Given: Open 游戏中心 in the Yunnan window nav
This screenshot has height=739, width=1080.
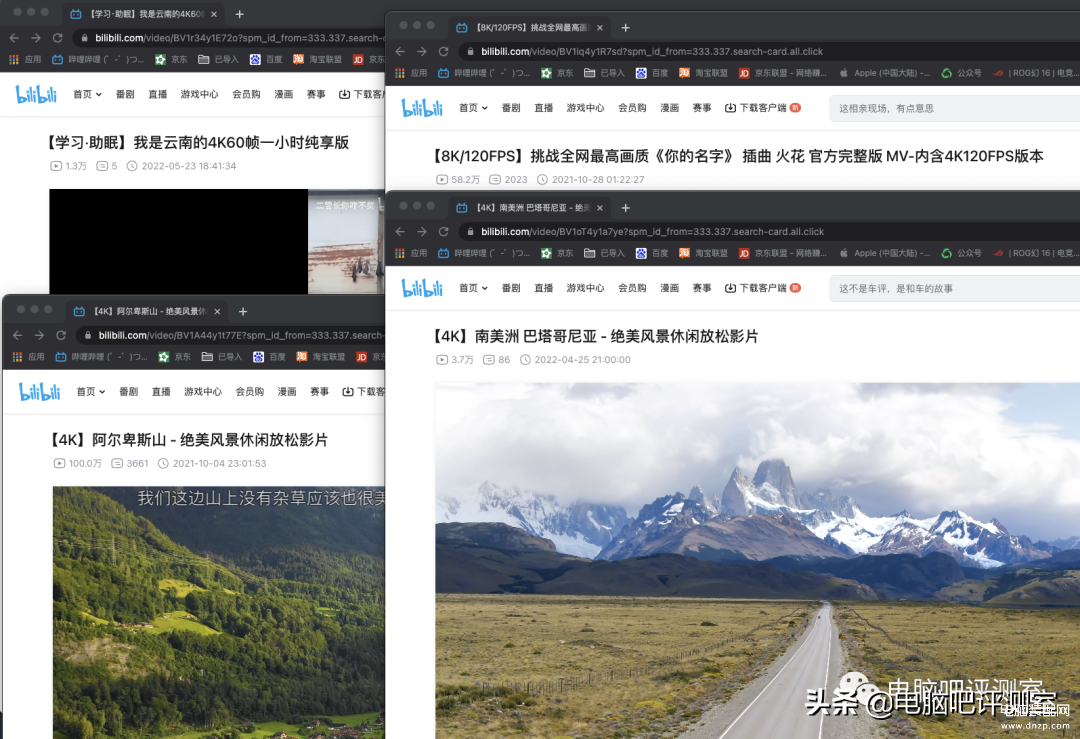Looking at the screenshot, I should [x=199, y=94].
